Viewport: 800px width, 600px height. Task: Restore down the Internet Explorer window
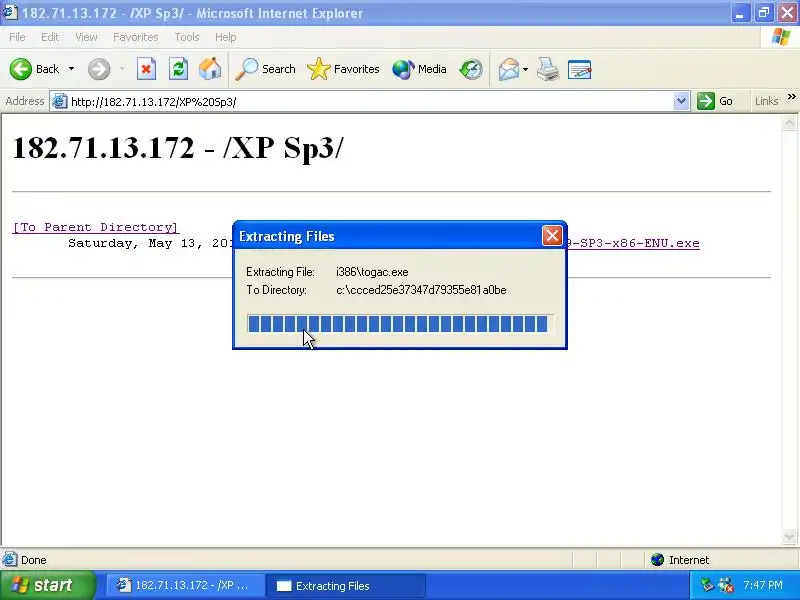764,13
